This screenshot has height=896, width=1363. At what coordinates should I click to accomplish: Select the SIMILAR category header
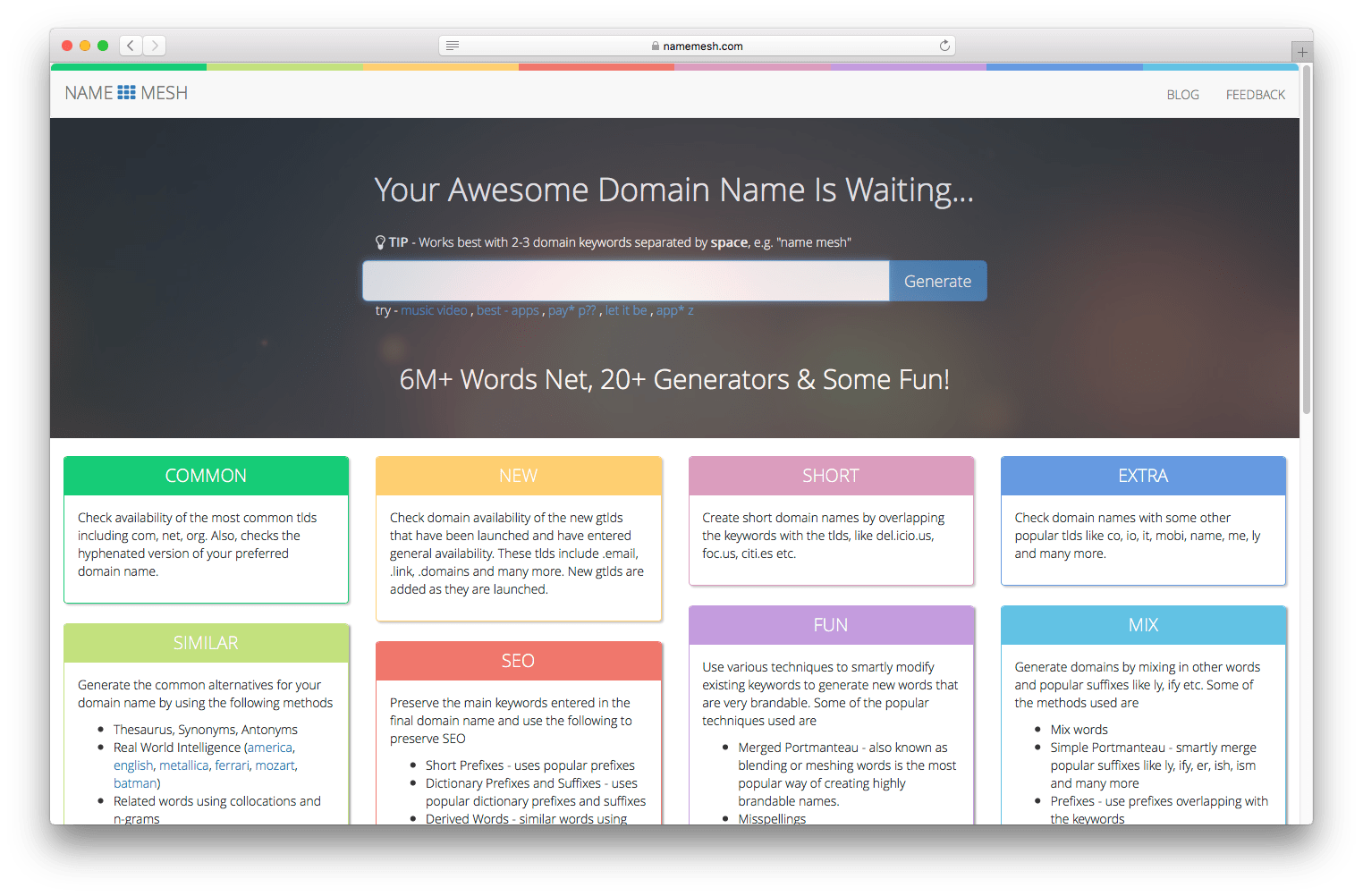tap(206, 643)
